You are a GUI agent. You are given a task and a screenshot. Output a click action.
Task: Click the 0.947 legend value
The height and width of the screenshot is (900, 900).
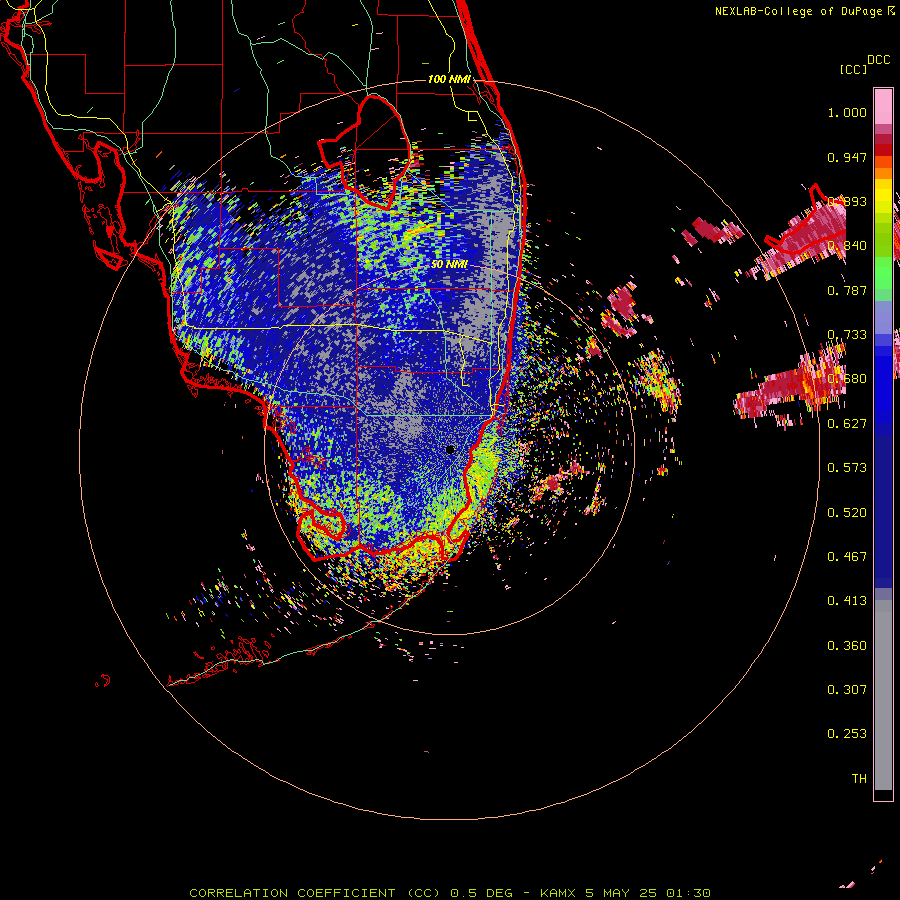[847, 157]
